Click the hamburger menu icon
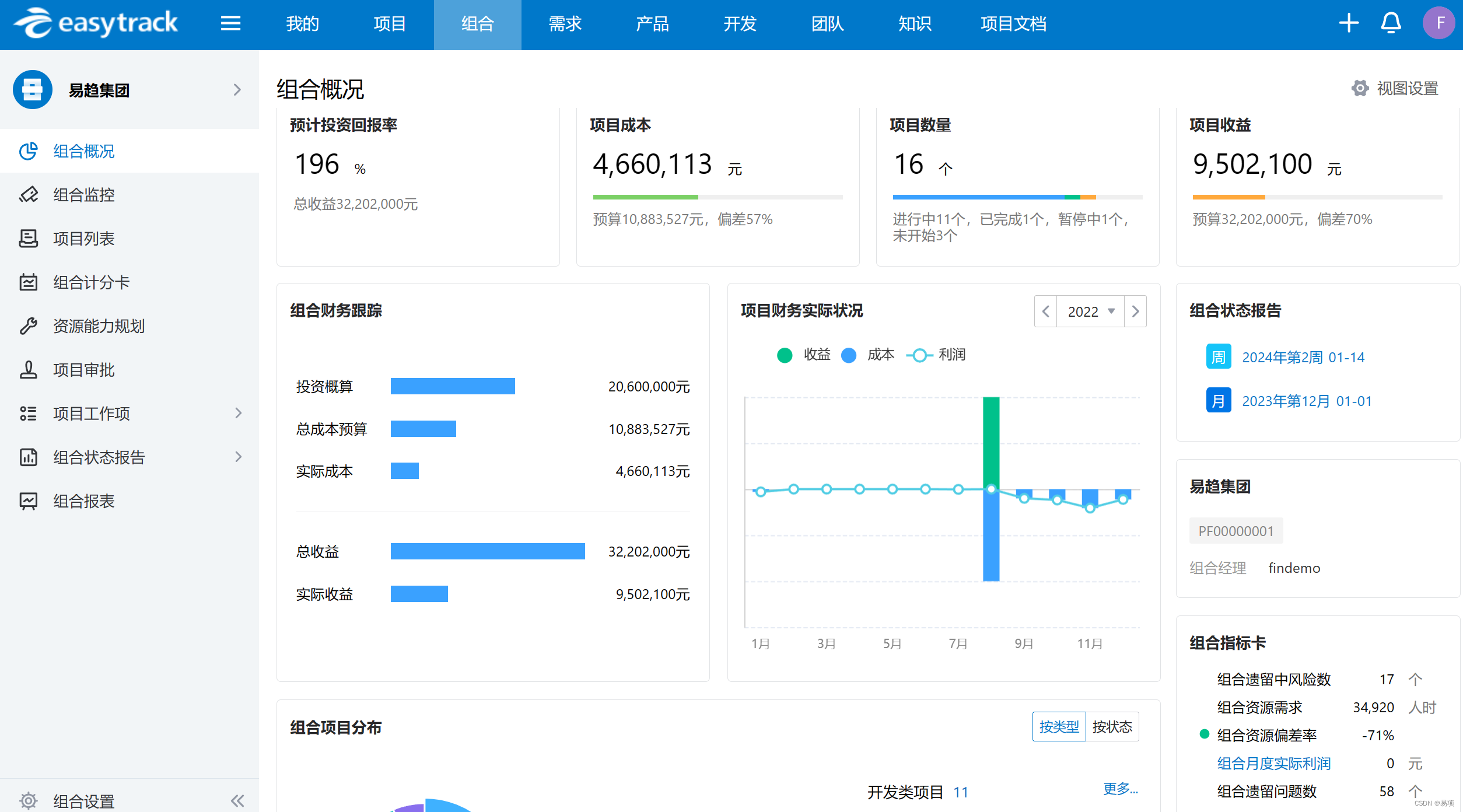This screenshot has width=1463, height=812. tap(230, 24)
